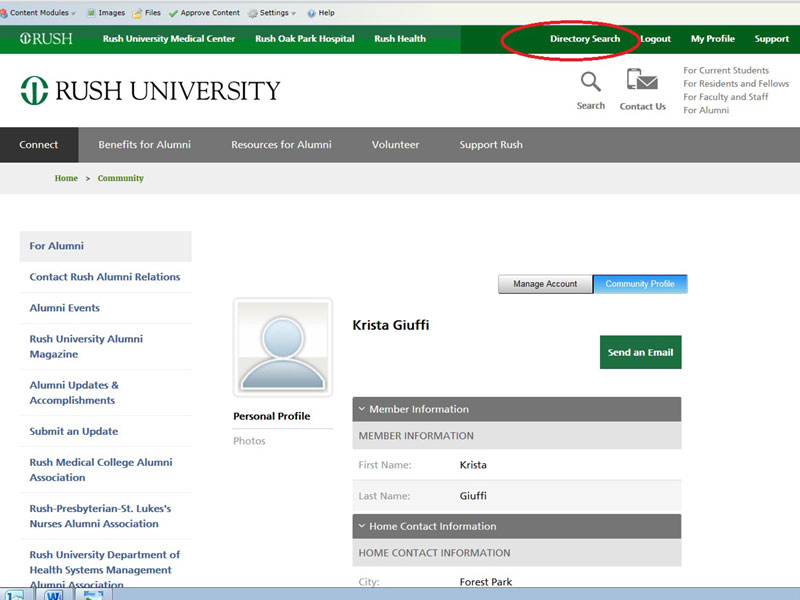This screenshot has height=600, width=800.
Task: Open the Benefits for Alumni menu
Action: click(x=144, y=144)
